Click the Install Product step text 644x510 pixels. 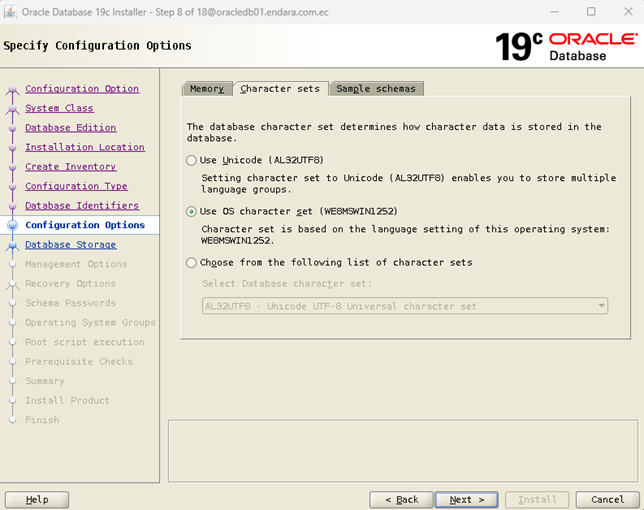(x=67, y=400)
